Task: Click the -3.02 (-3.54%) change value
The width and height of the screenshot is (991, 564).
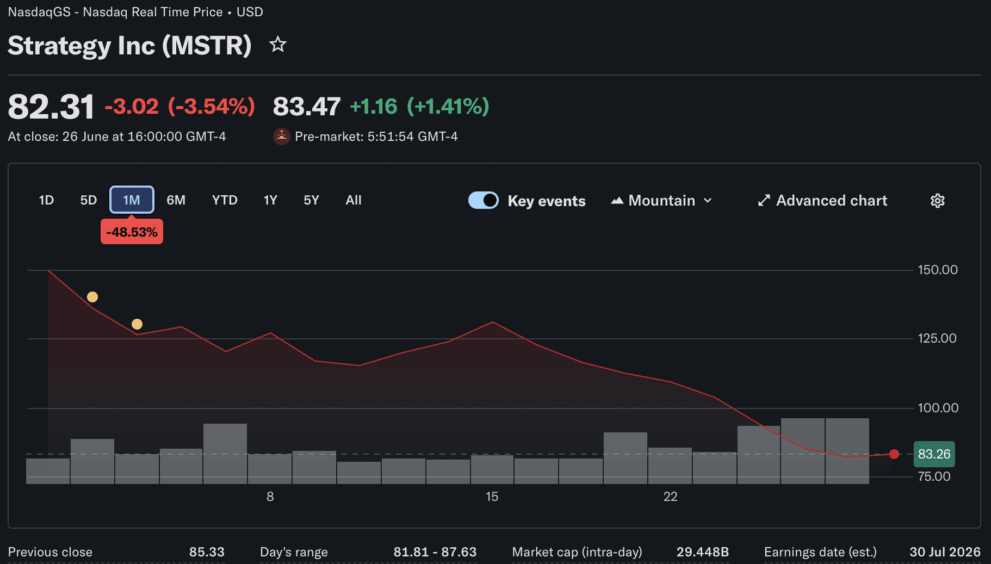Action: coord(179,106)
